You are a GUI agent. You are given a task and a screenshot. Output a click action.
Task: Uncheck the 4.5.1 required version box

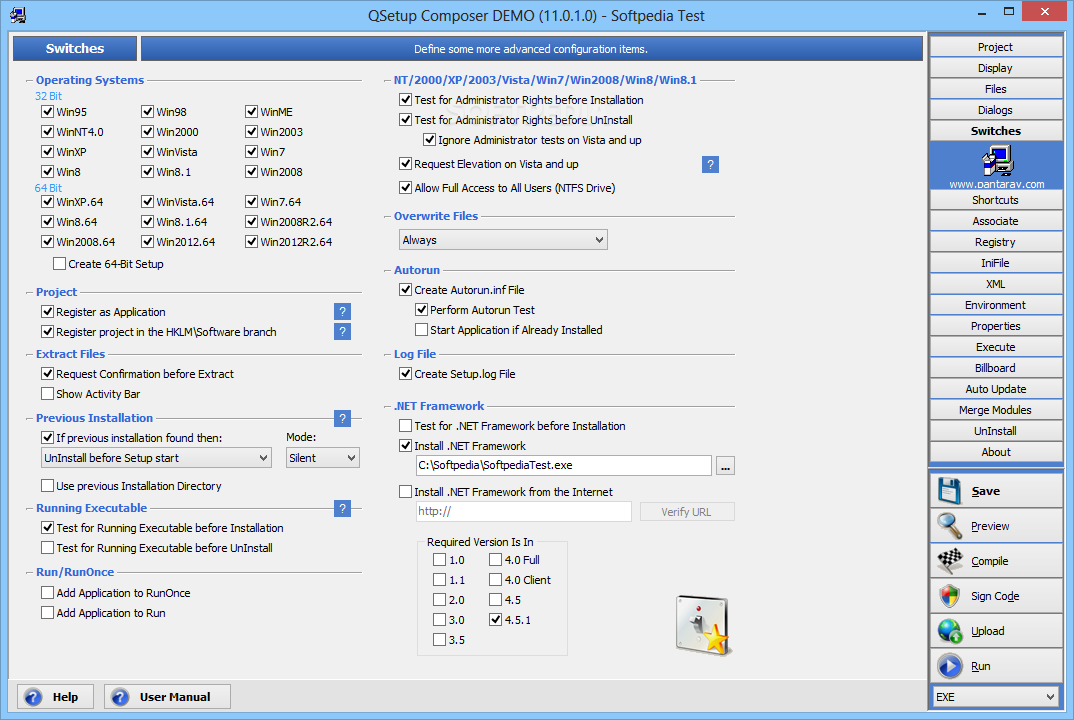(496, 620)
